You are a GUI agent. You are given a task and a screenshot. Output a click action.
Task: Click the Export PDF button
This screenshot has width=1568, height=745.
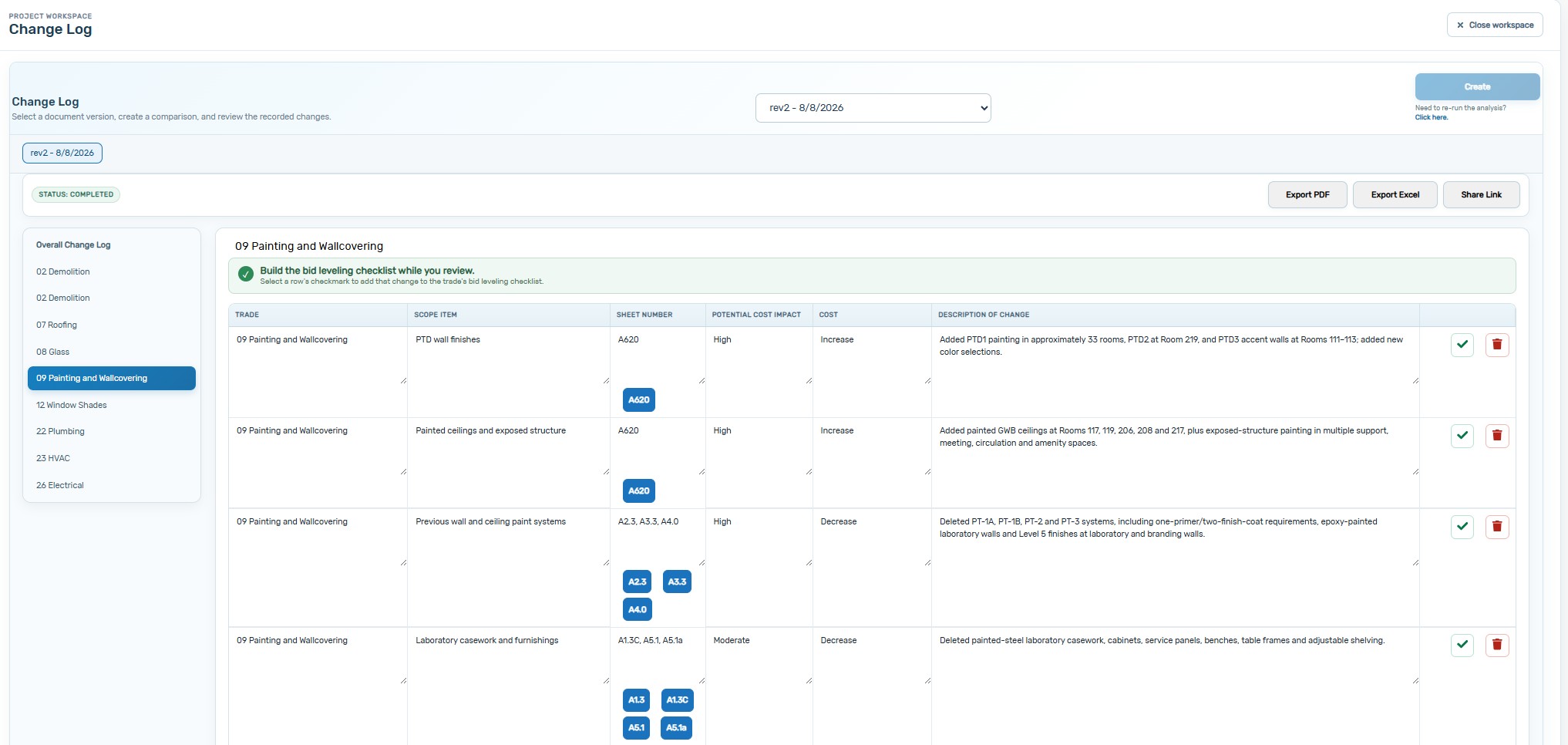1307,195
